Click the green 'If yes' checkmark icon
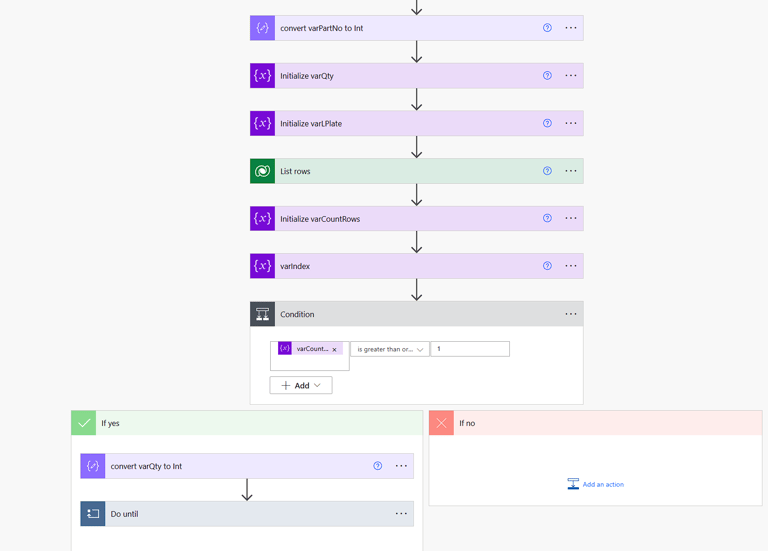 coord(84,423)
